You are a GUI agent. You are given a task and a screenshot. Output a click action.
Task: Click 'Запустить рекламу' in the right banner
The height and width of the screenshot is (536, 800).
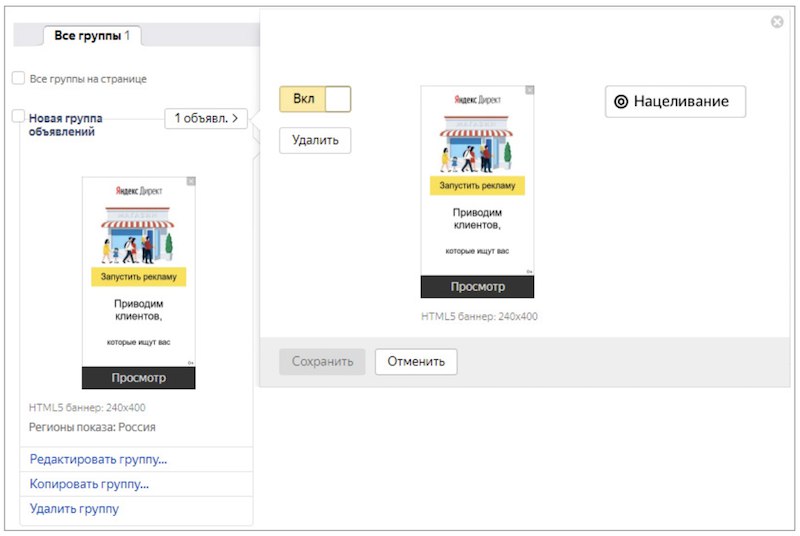477,186
